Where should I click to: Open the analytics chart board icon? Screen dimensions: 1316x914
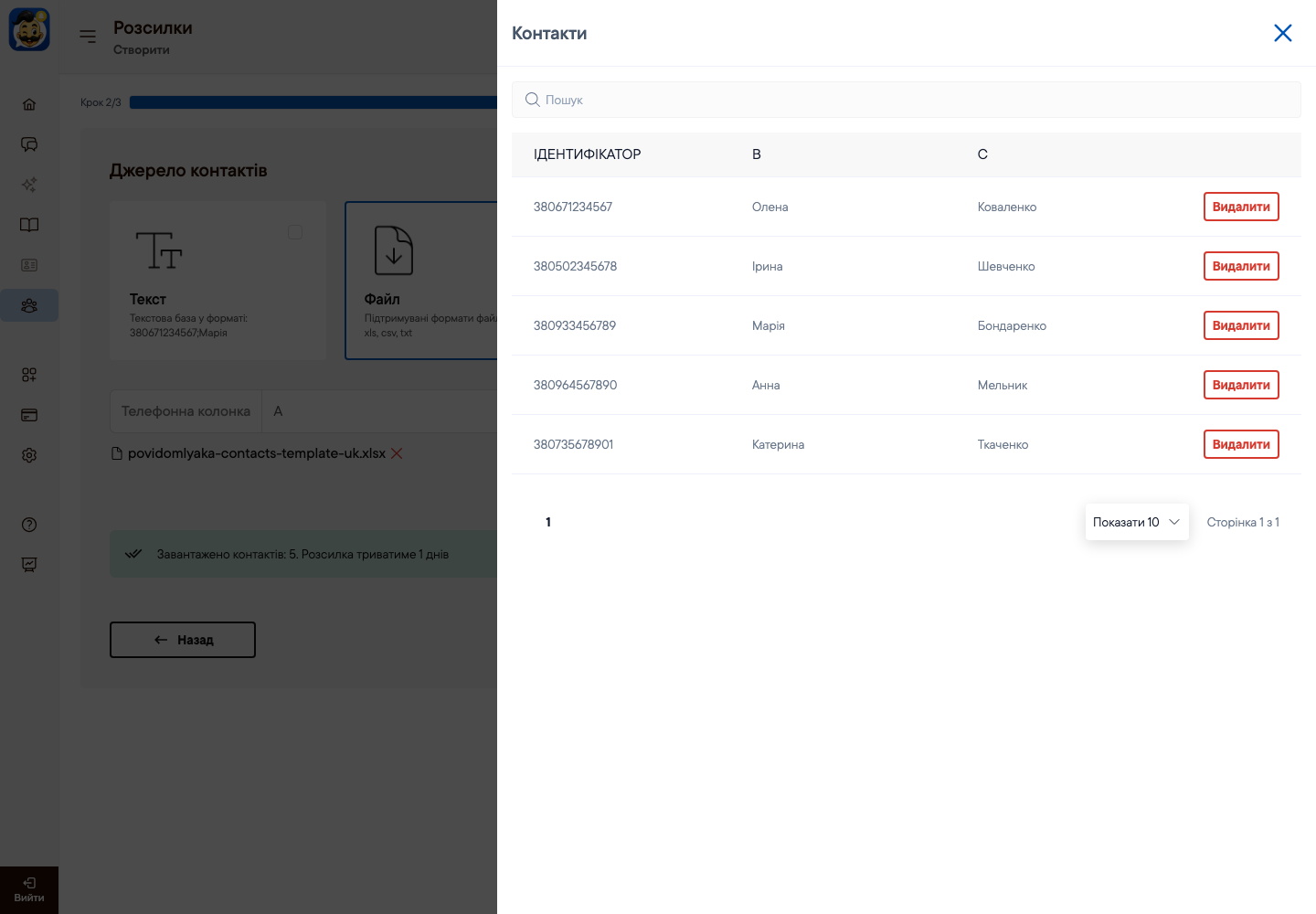pyautogui.click(x=29, y=565)
